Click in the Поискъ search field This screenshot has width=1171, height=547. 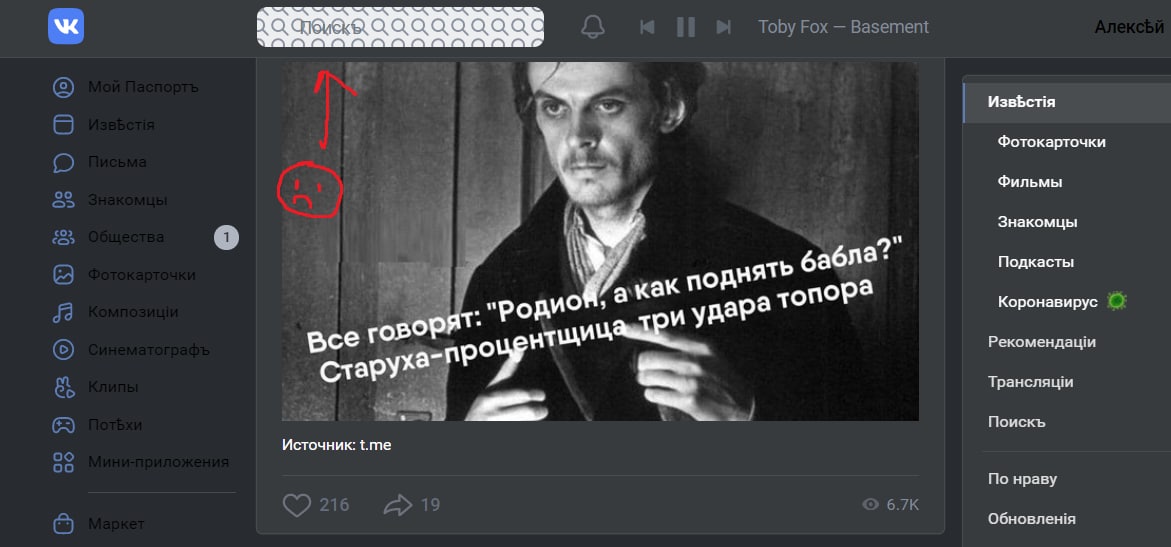coord(400,27)
